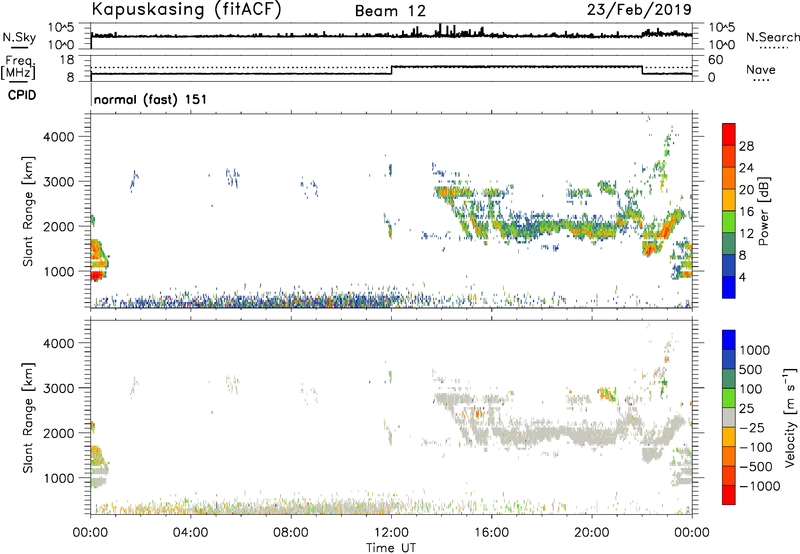Click the 'Power [dB]' colorbar title
Viewport: 800px width, 554px height.
pos(763,211)
